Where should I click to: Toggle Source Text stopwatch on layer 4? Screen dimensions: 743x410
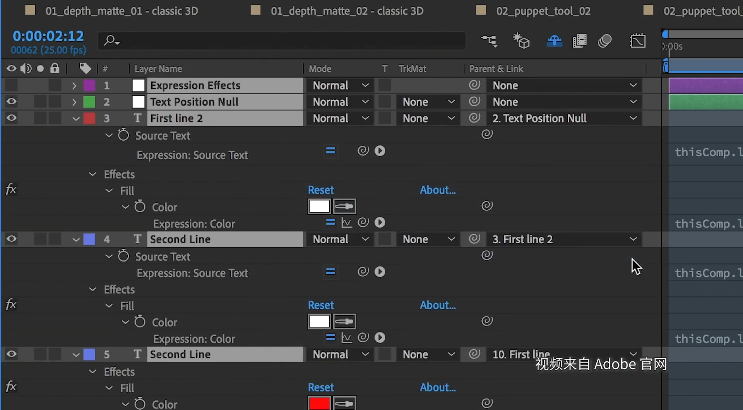click(x=123, y=256)
